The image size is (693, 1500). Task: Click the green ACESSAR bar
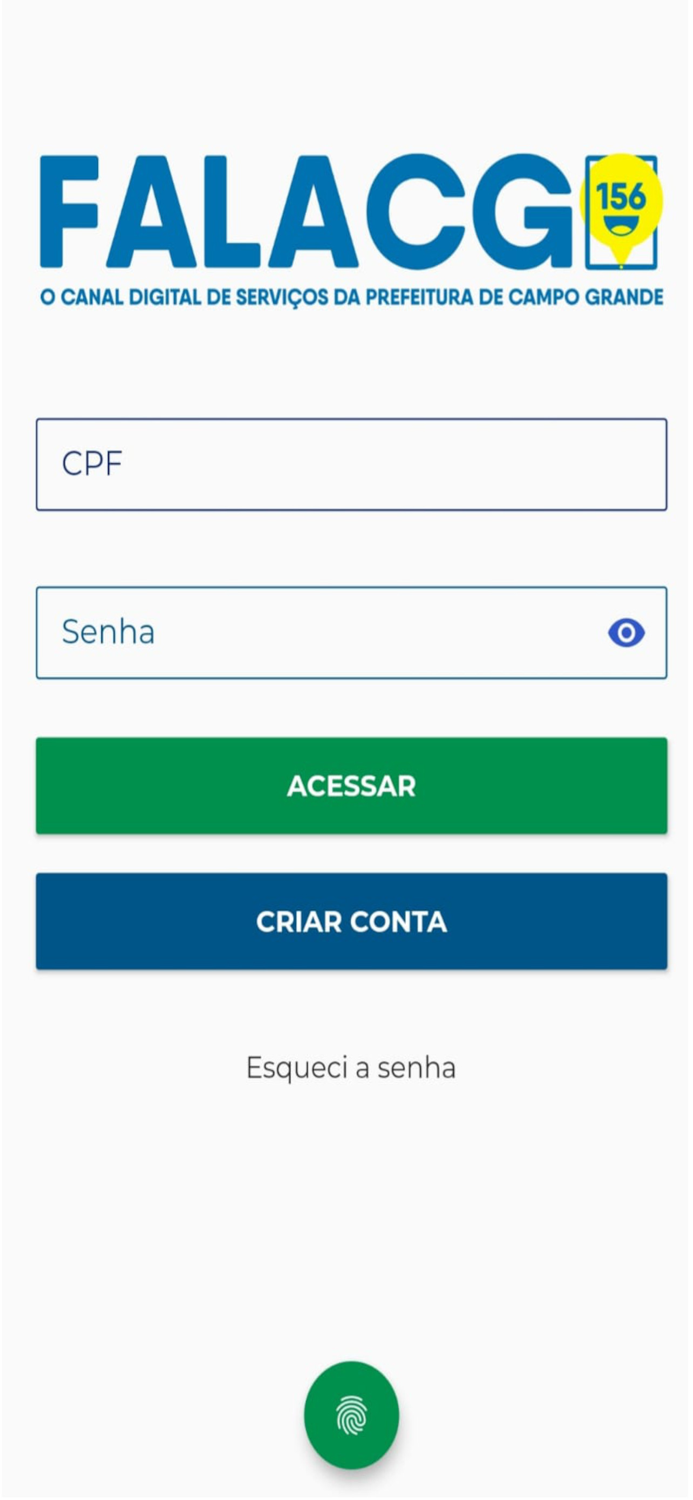coord(351,785)
